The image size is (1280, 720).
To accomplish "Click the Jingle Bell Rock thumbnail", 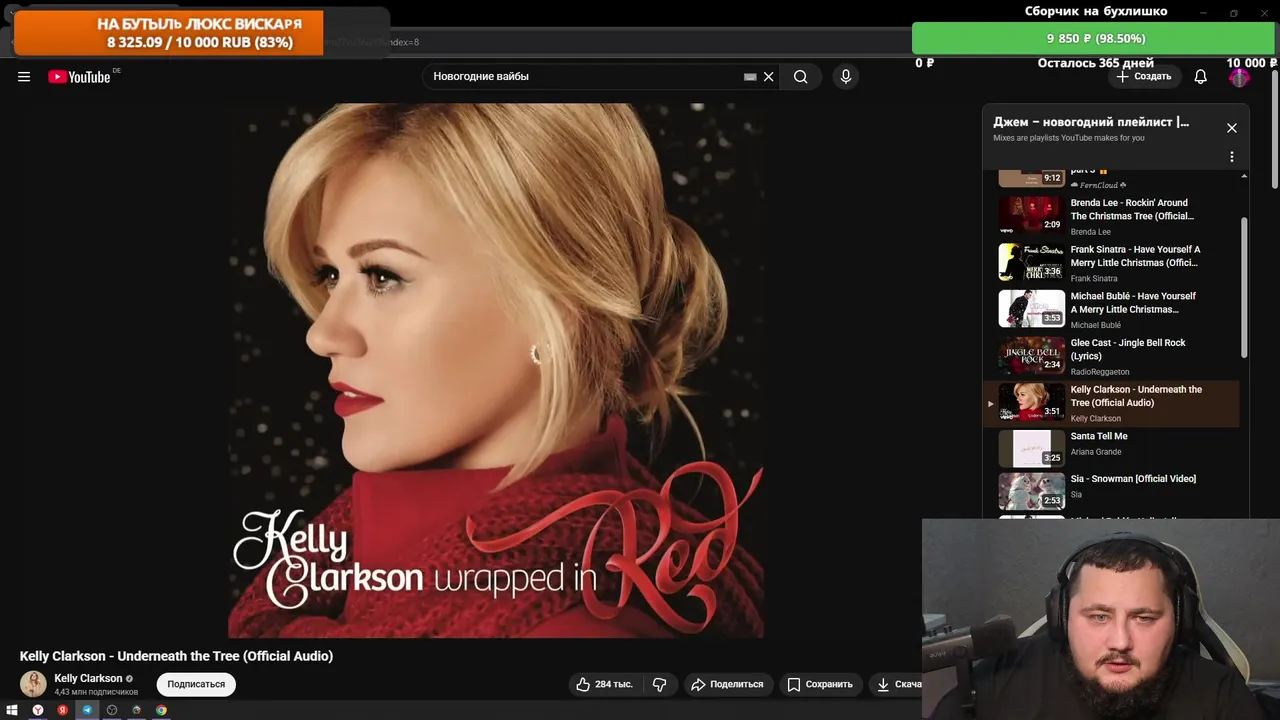I will click(x=1031, y=355).
